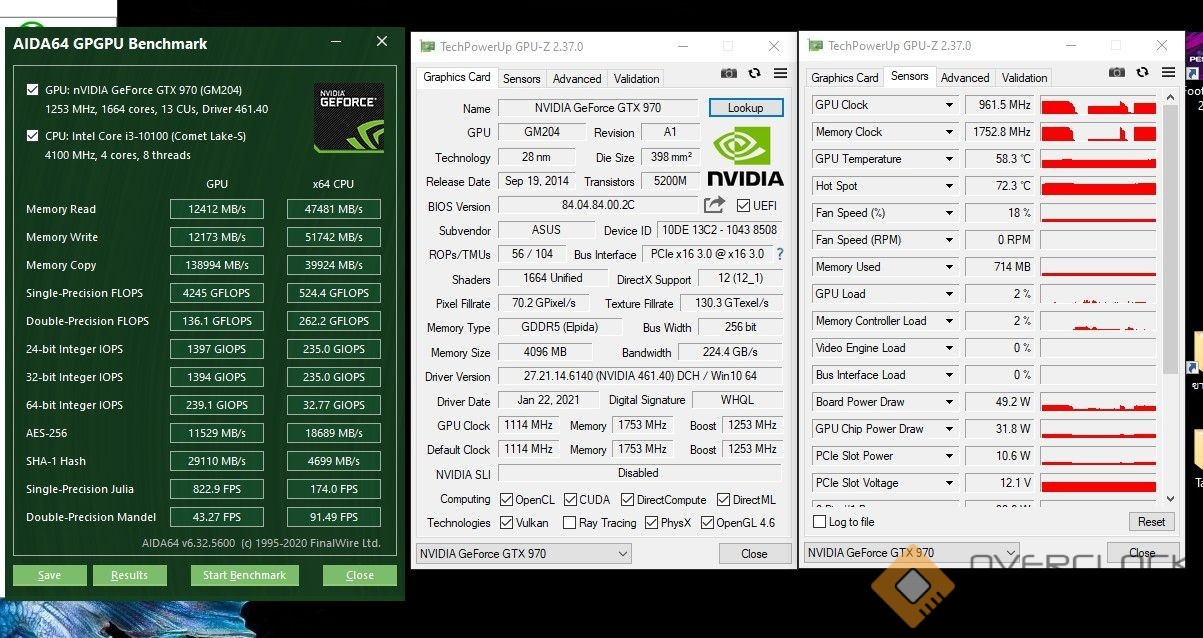Click refresh icon in GPU-Z Graphics Card window

coord(754,73)
